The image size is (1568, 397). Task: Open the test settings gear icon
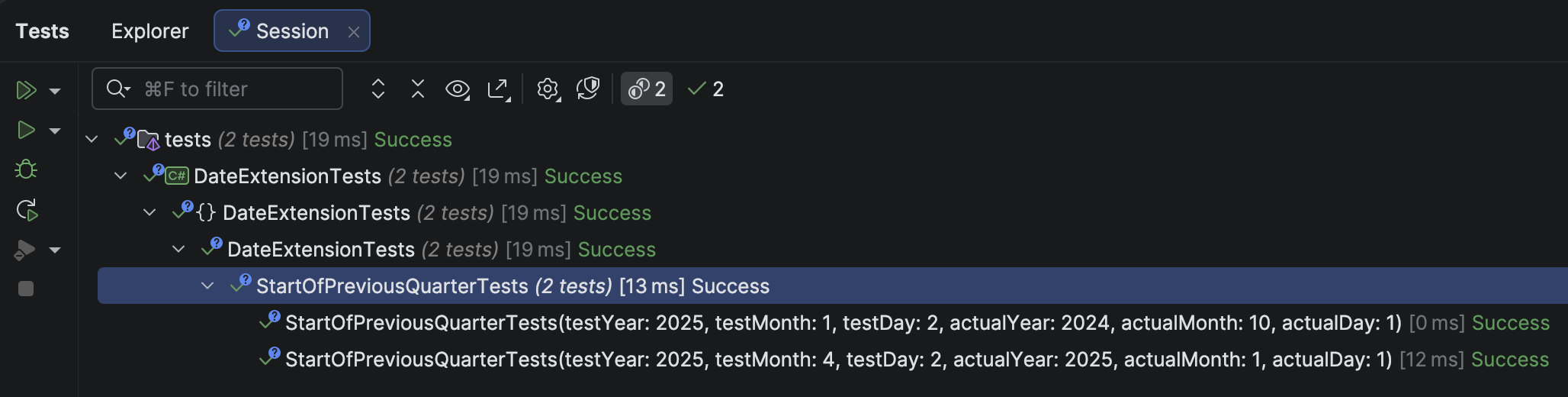coord(548,89)
